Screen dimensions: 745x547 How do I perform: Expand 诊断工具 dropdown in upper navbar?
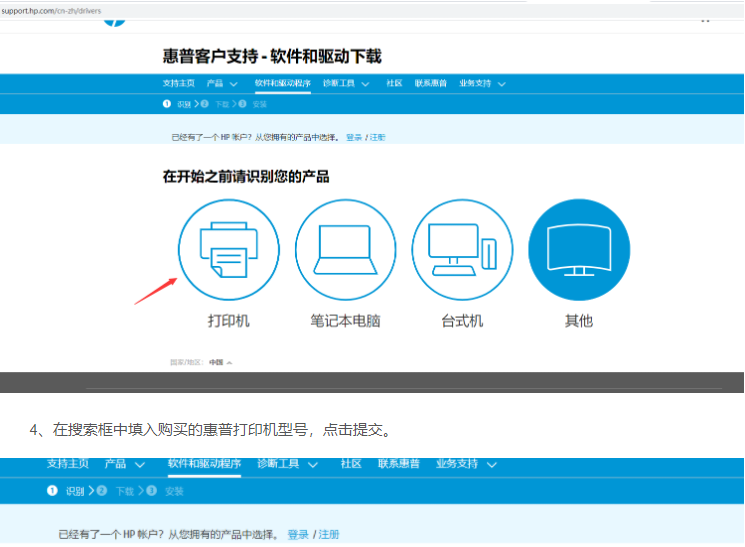tap(346, 83)
